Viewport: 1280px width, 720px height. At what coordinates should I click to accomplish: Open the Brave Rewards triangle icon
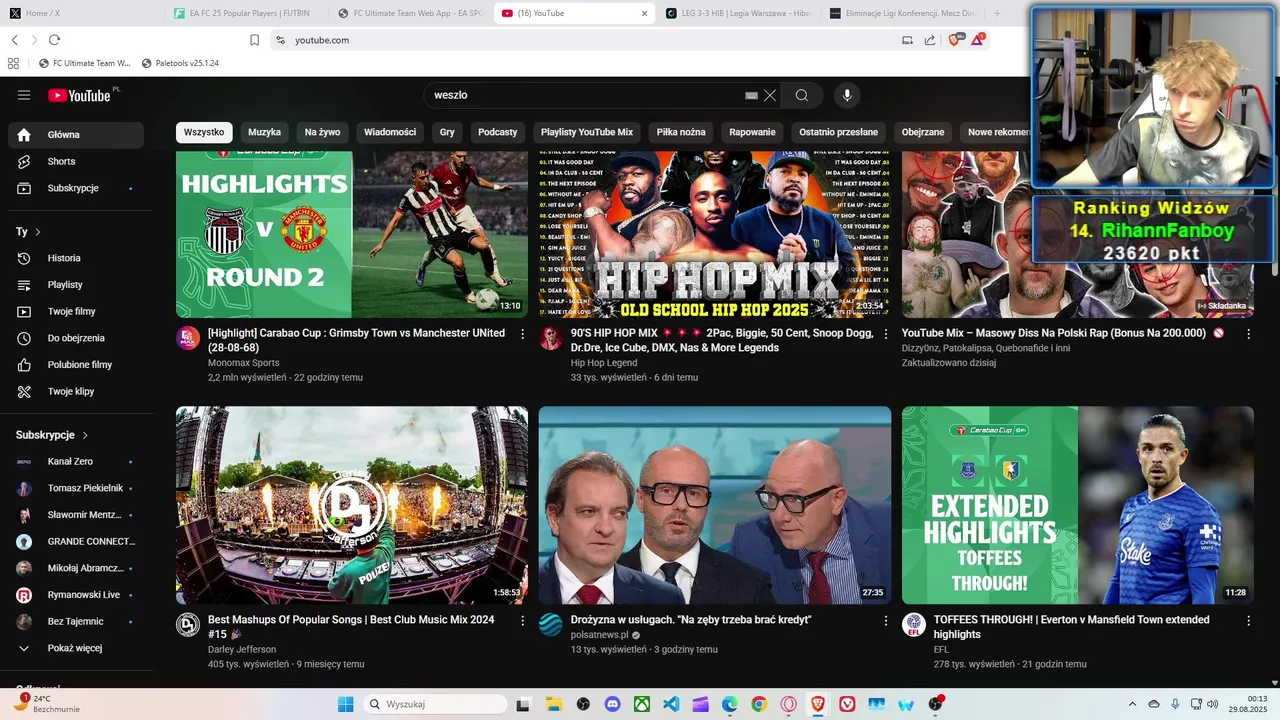click(978, 40)
